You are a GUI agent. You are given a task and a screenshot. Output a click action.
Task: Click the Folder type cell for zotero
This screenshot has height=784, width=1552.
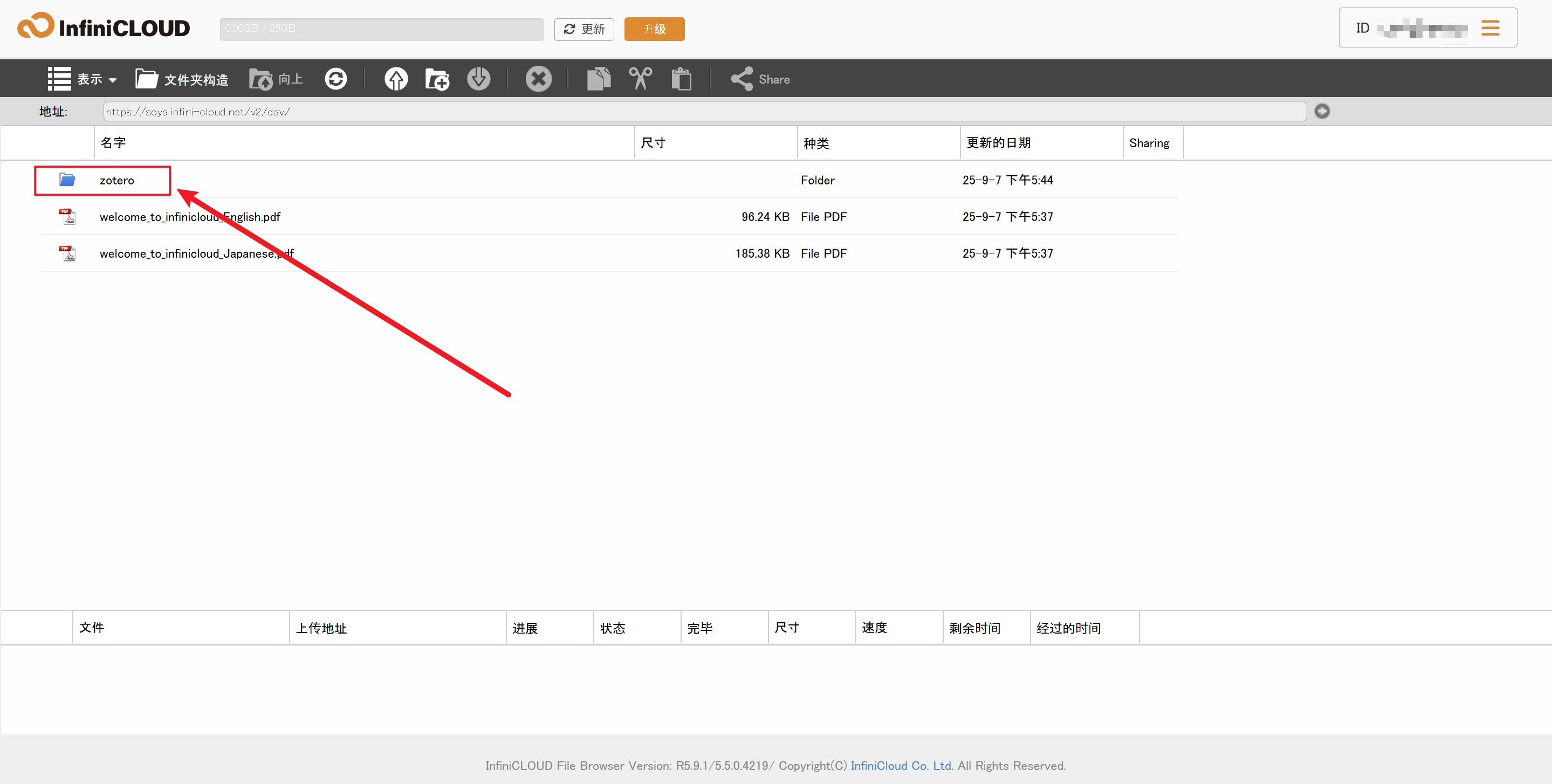coord(818,180)
